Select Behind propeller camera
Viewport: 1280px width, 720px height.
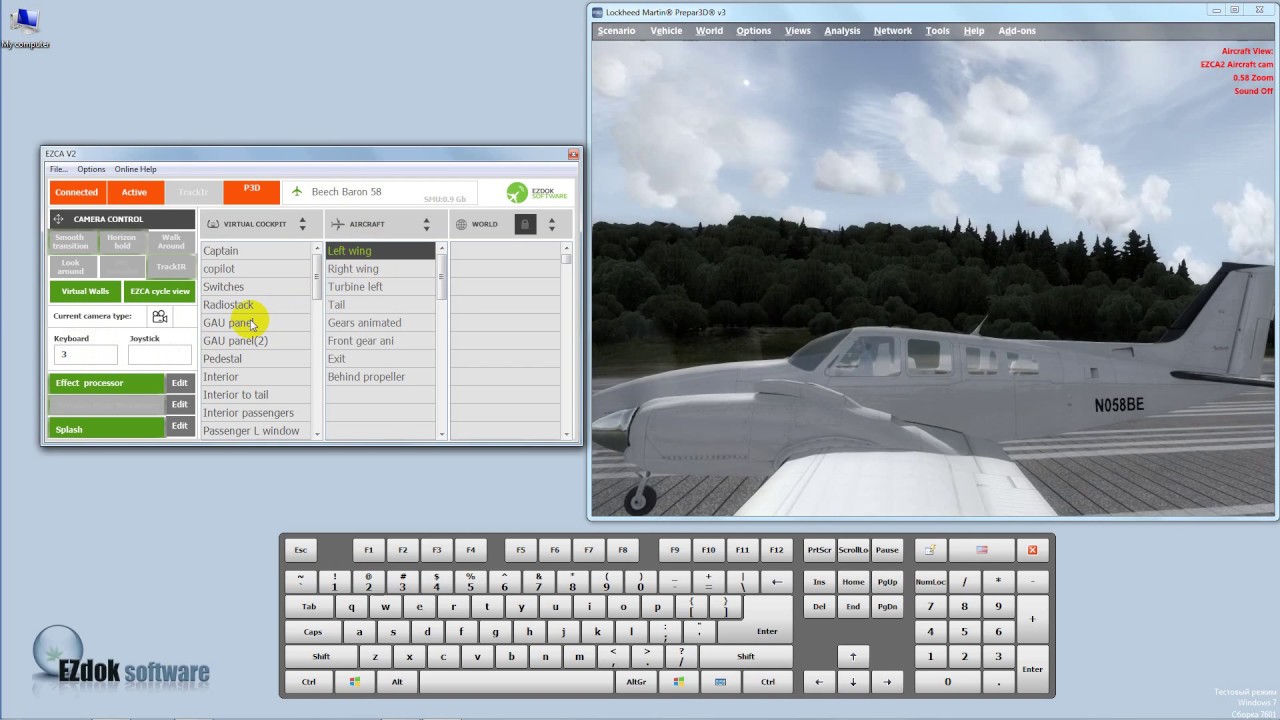(x=380, y=377)
